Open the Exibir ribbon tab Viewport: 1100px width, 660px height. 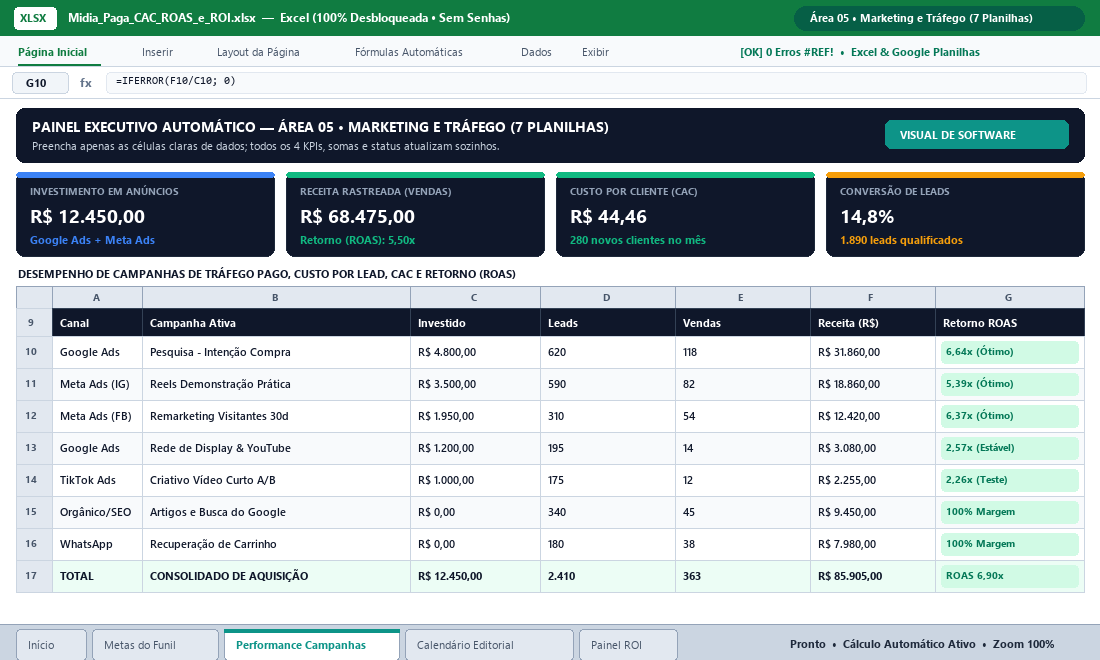[x=596, y=52]
